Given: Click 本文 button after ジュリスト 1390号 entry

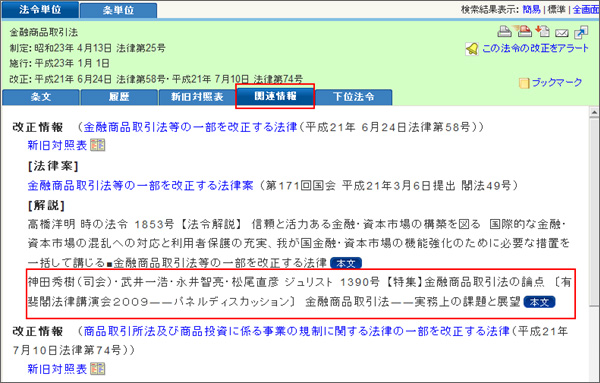Looking at the screenshot, I should tap(539, 302).
